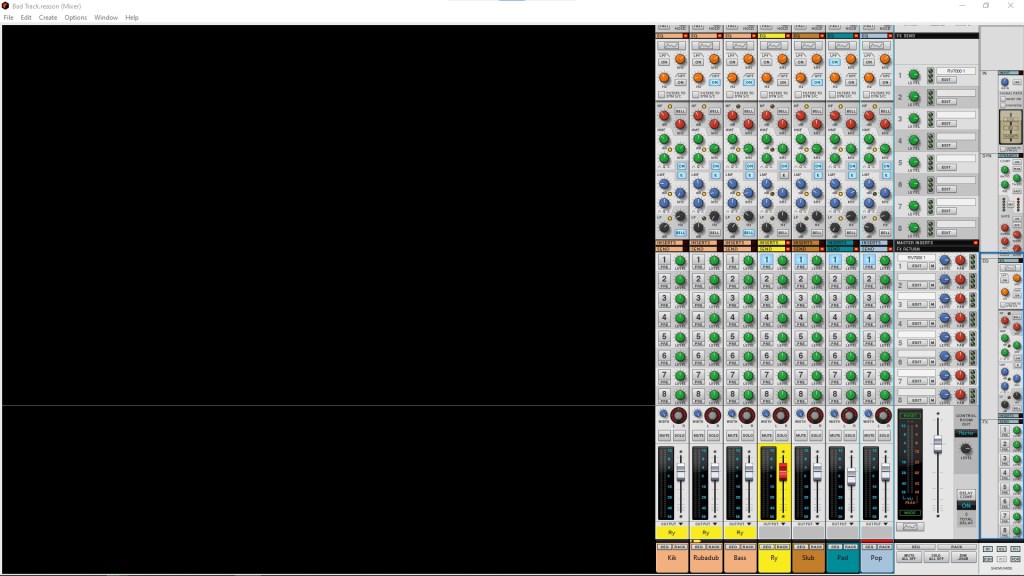Click FX Send 1 level knob in master section
This screenshot has width=1024, height=576.
tap(913, 76)
